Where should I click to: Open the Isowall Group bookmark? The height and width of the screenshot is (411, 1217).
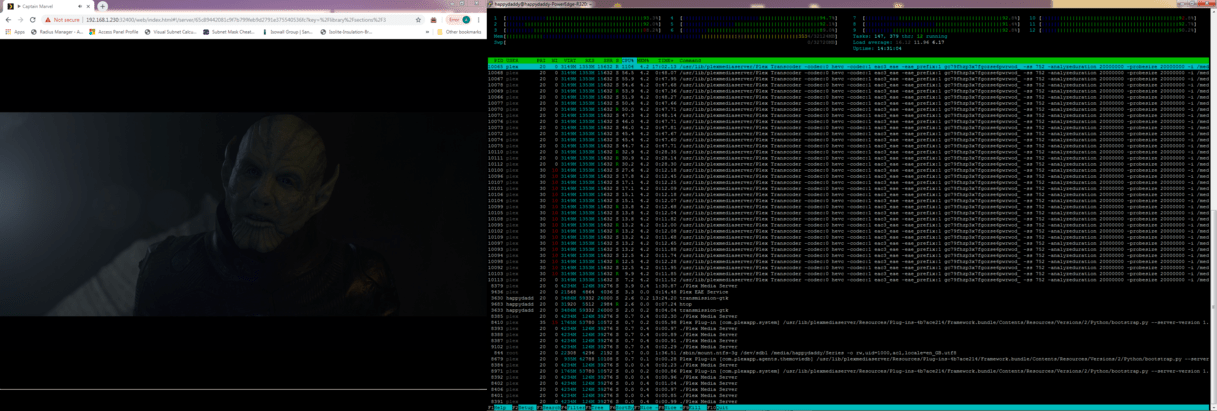pos(287,32)
